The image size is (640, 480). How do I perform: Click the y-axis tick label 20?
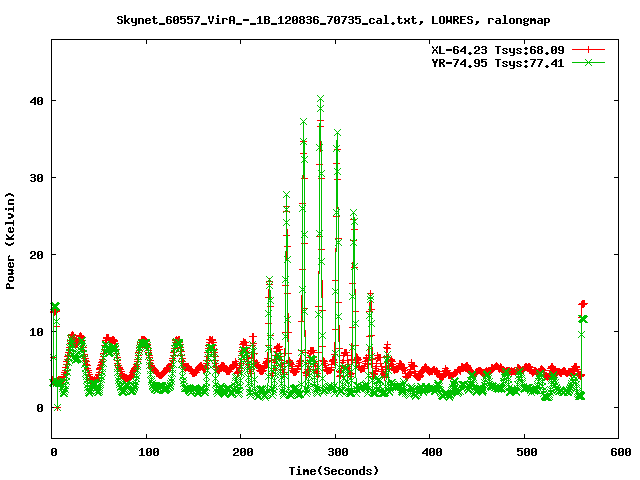point(36,255)
